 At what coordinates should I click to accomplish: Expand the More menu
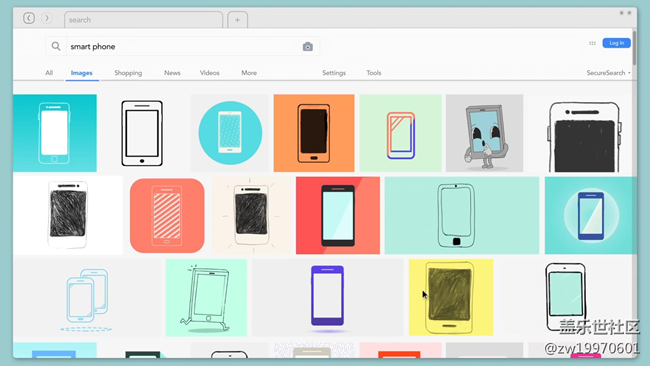click(x=249, y=73)
